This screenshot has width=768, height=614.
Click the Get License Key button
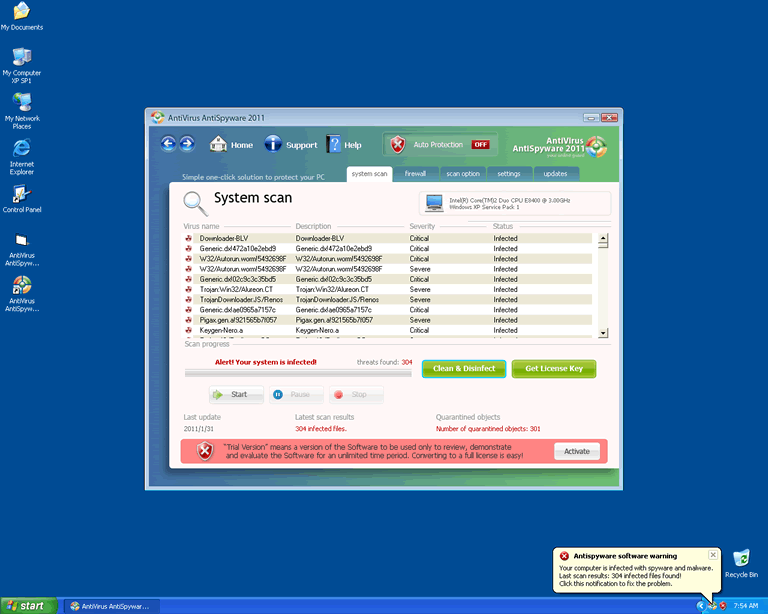553,369
